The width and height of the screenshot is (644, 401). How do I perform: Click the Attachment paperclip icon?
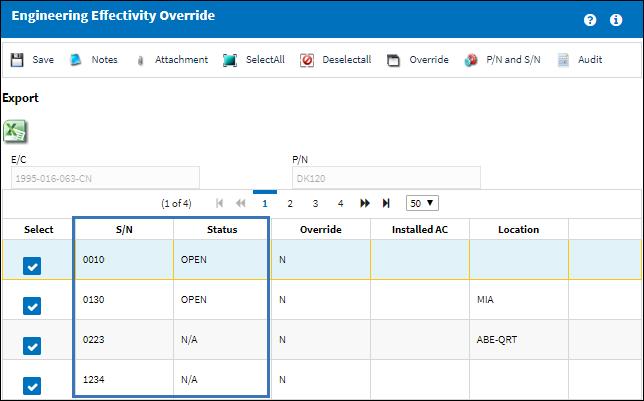pyautogui.click(x=140, y=61)
